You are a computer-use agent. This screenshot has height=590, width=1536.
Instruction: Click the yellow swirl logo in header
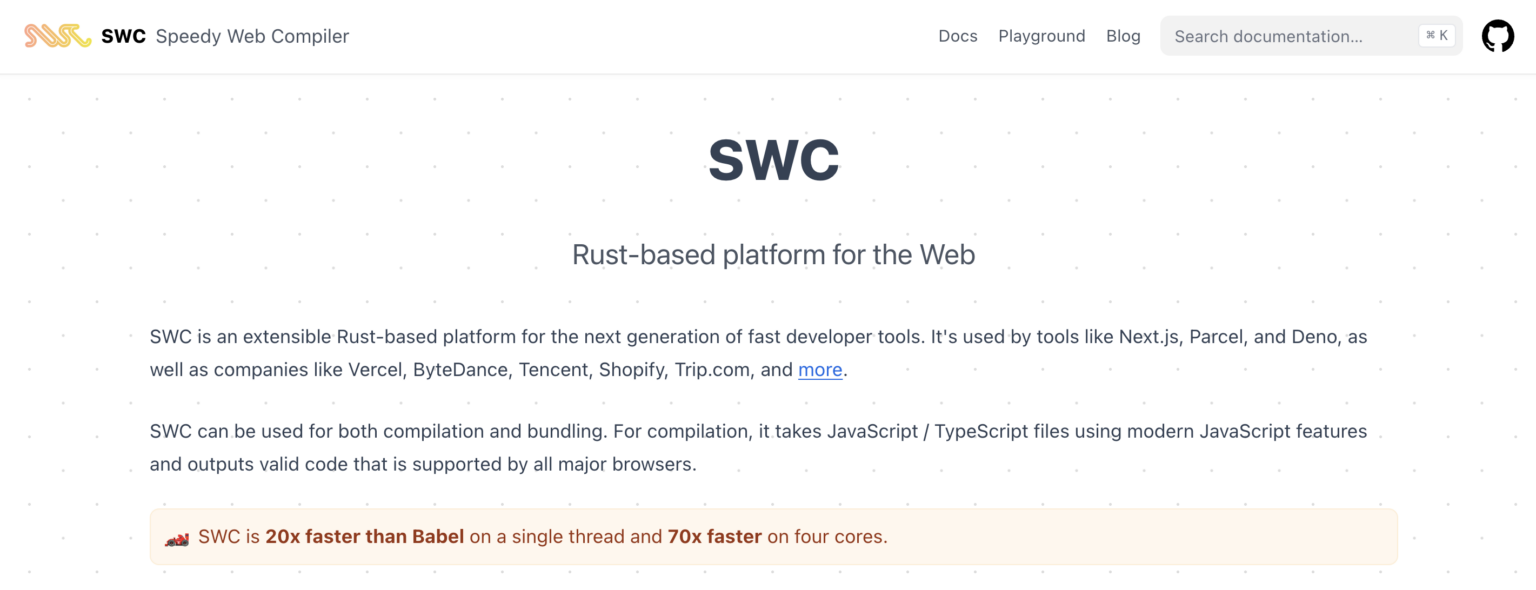(57, 34)
